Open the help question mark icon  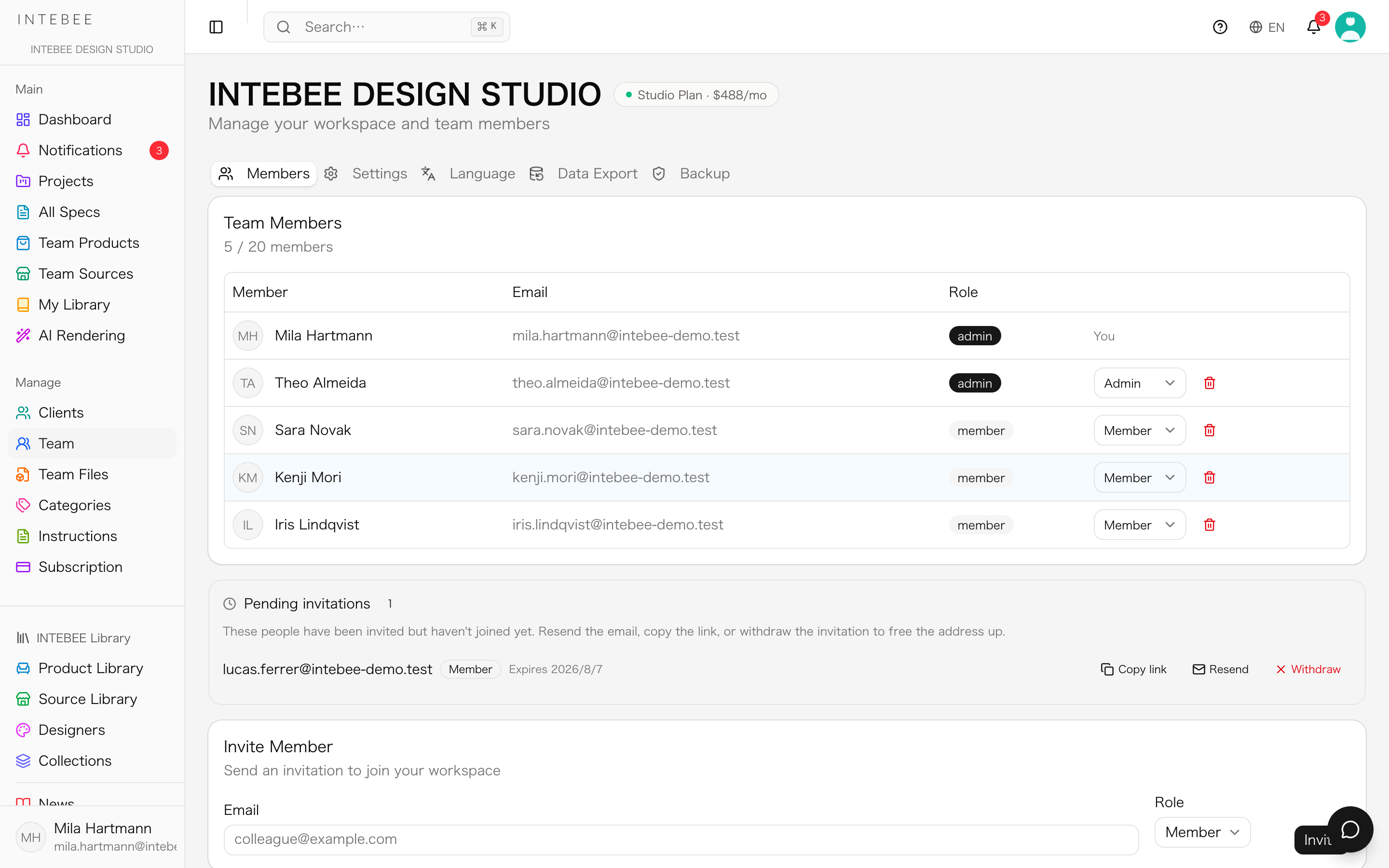click(x=1220, y=27)
